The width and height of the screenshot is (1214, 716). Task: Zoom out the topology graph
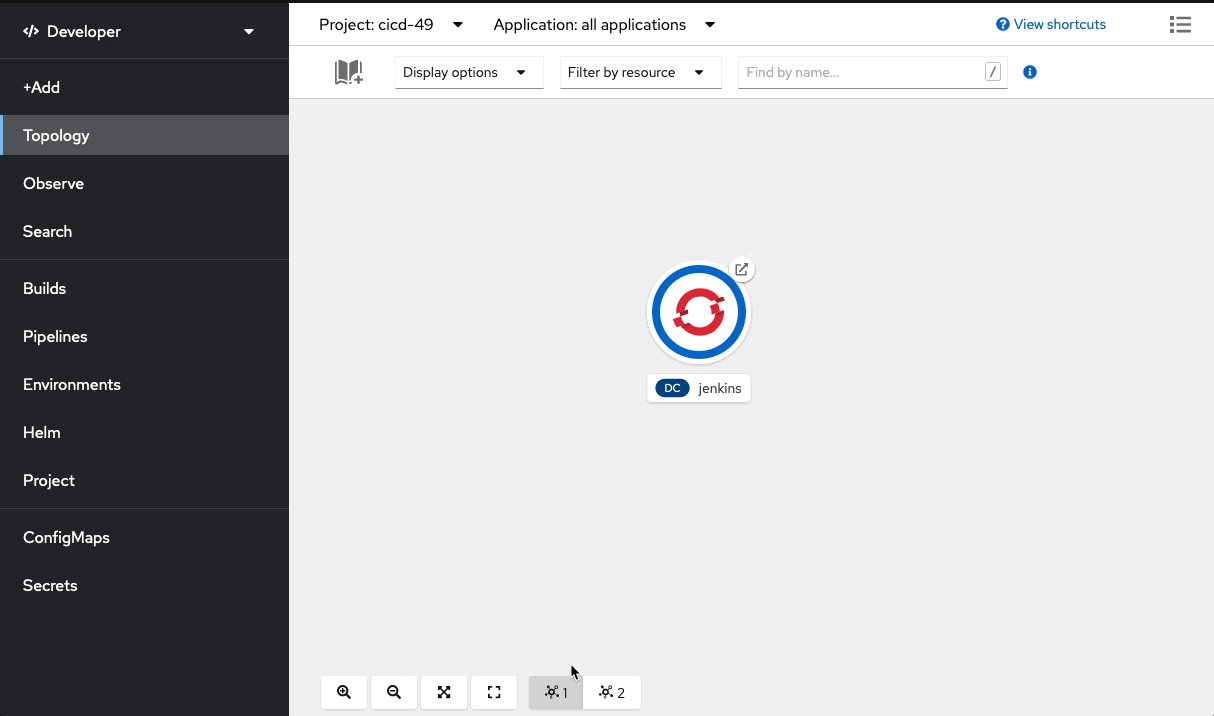tap(394, 692)
